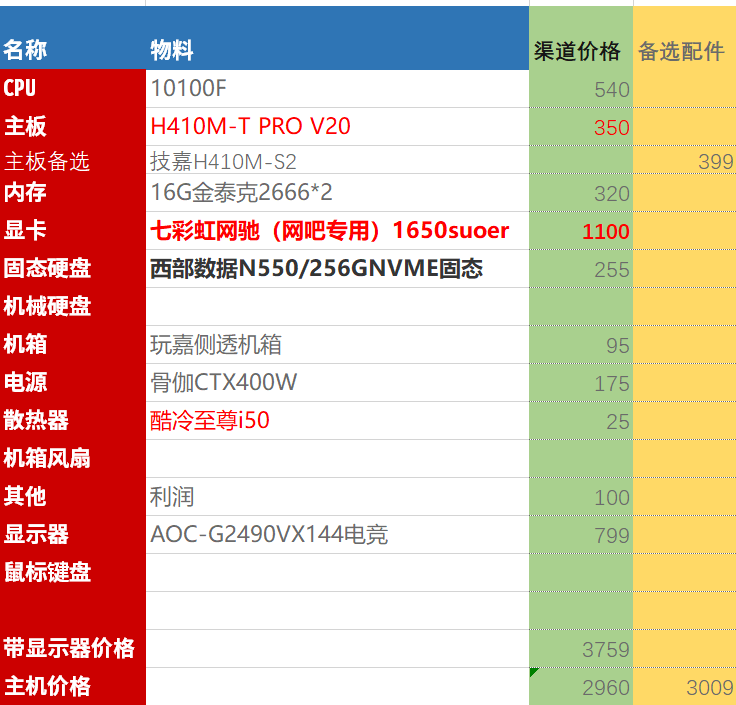Select the memory price 320
Viewport: 736px width, 705px height.
581,193
